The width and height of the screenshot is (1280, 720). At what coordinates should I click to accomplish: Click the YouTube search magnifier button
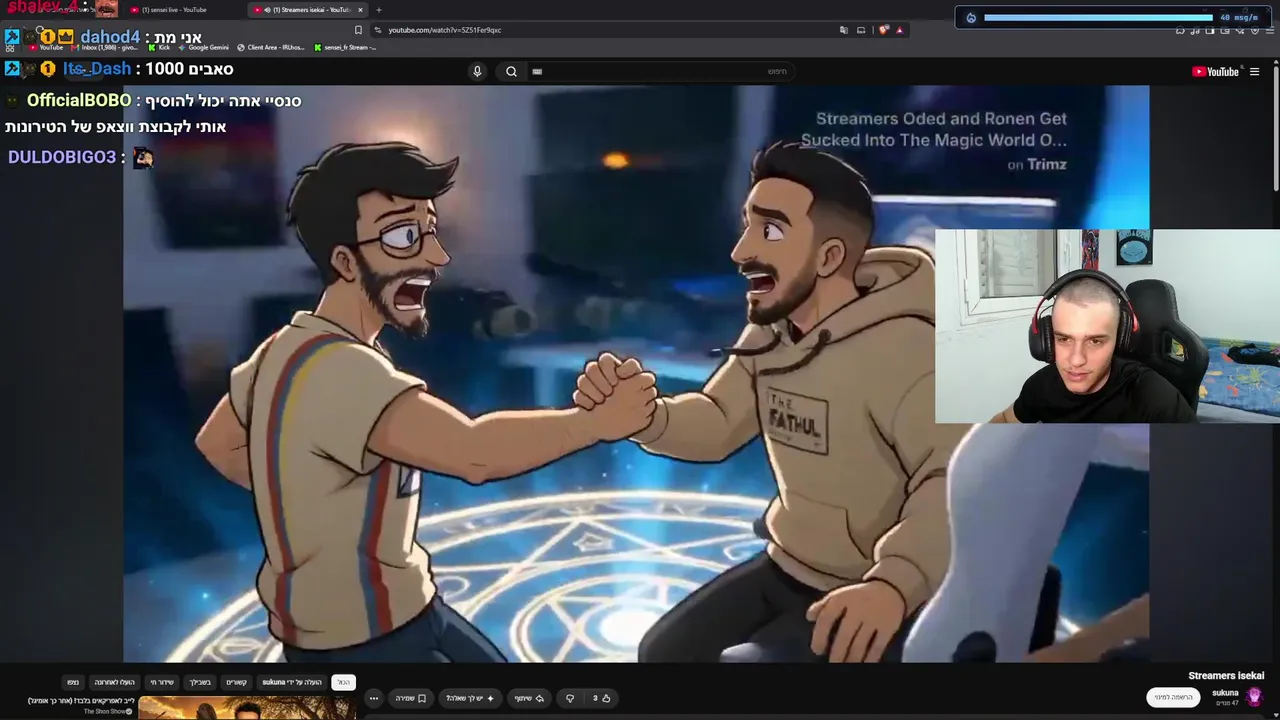pyautogui.click(x=511, y=71)
